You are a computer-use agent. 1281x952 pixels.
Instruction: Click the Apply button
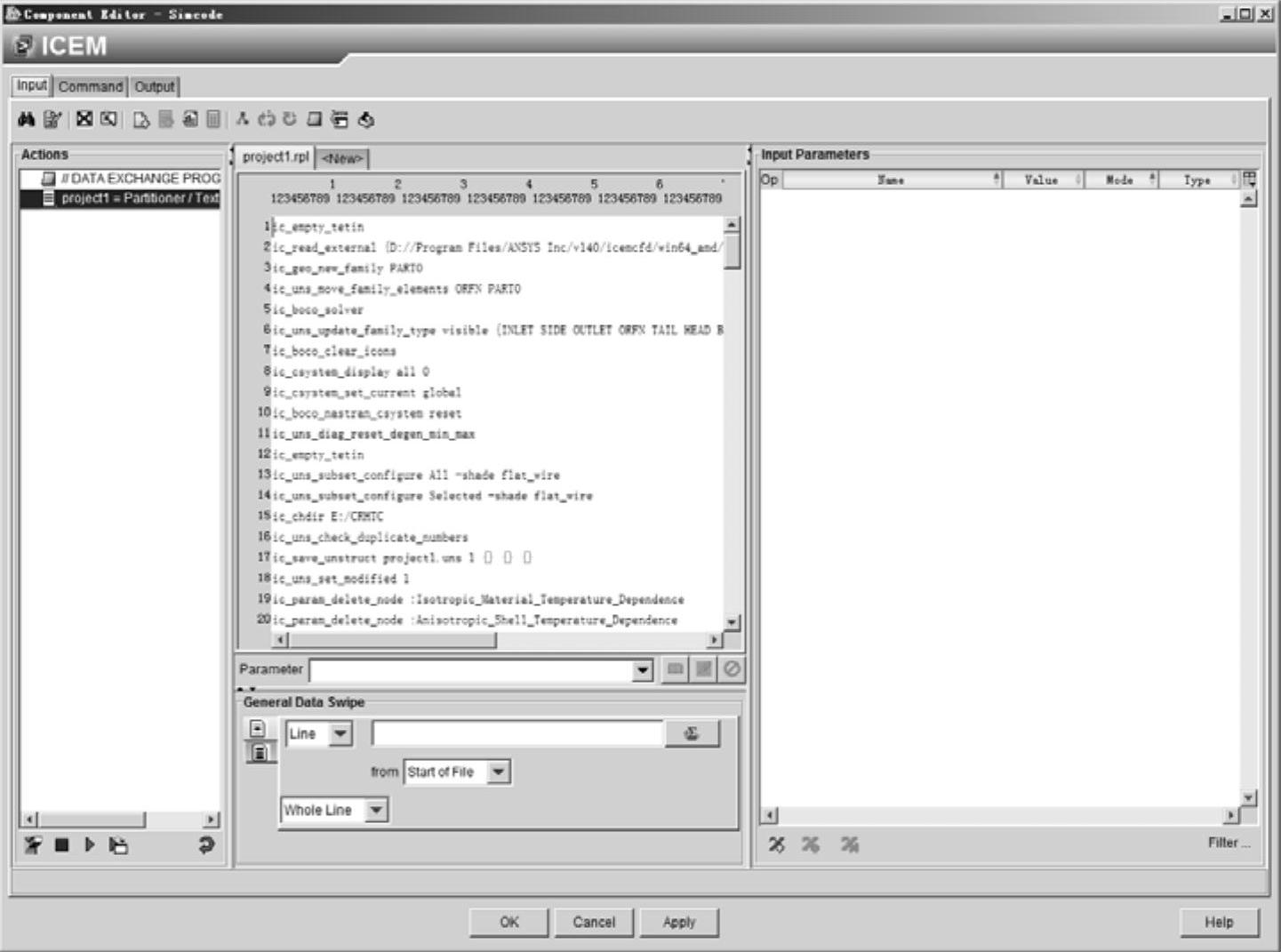click(679, 922)
